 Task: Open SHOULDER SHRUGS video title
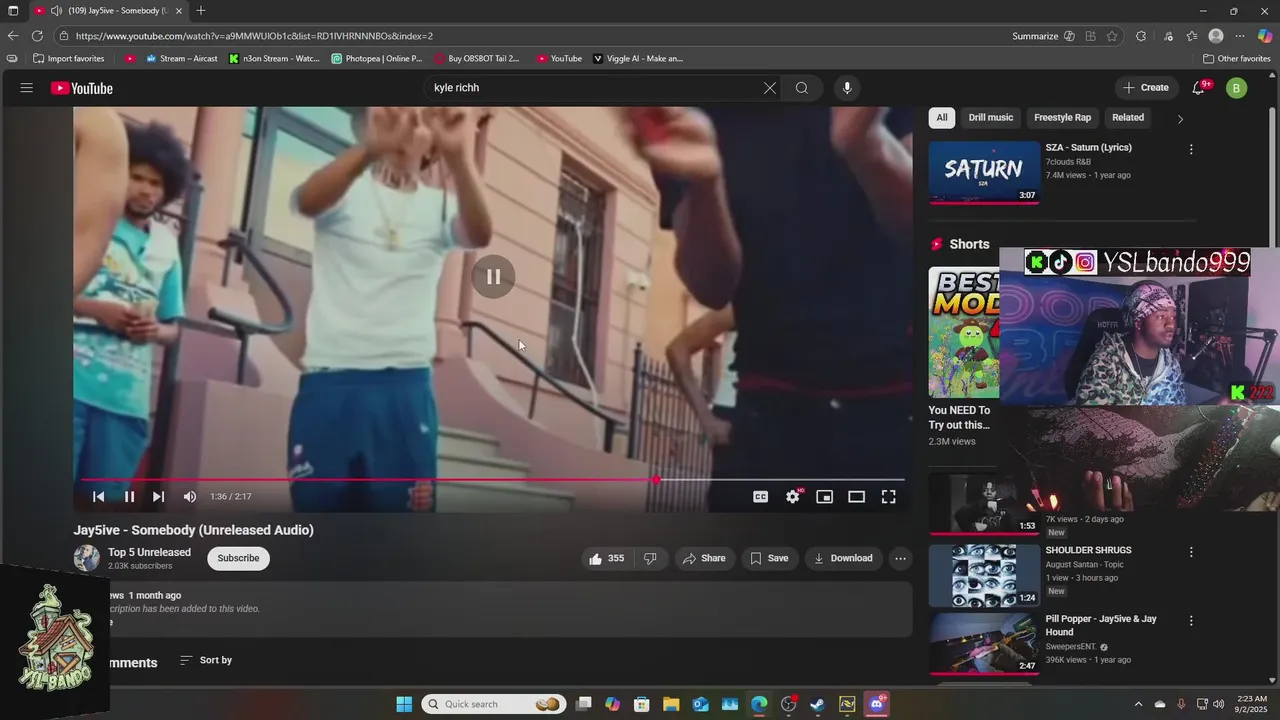(x=1088, y=550)
